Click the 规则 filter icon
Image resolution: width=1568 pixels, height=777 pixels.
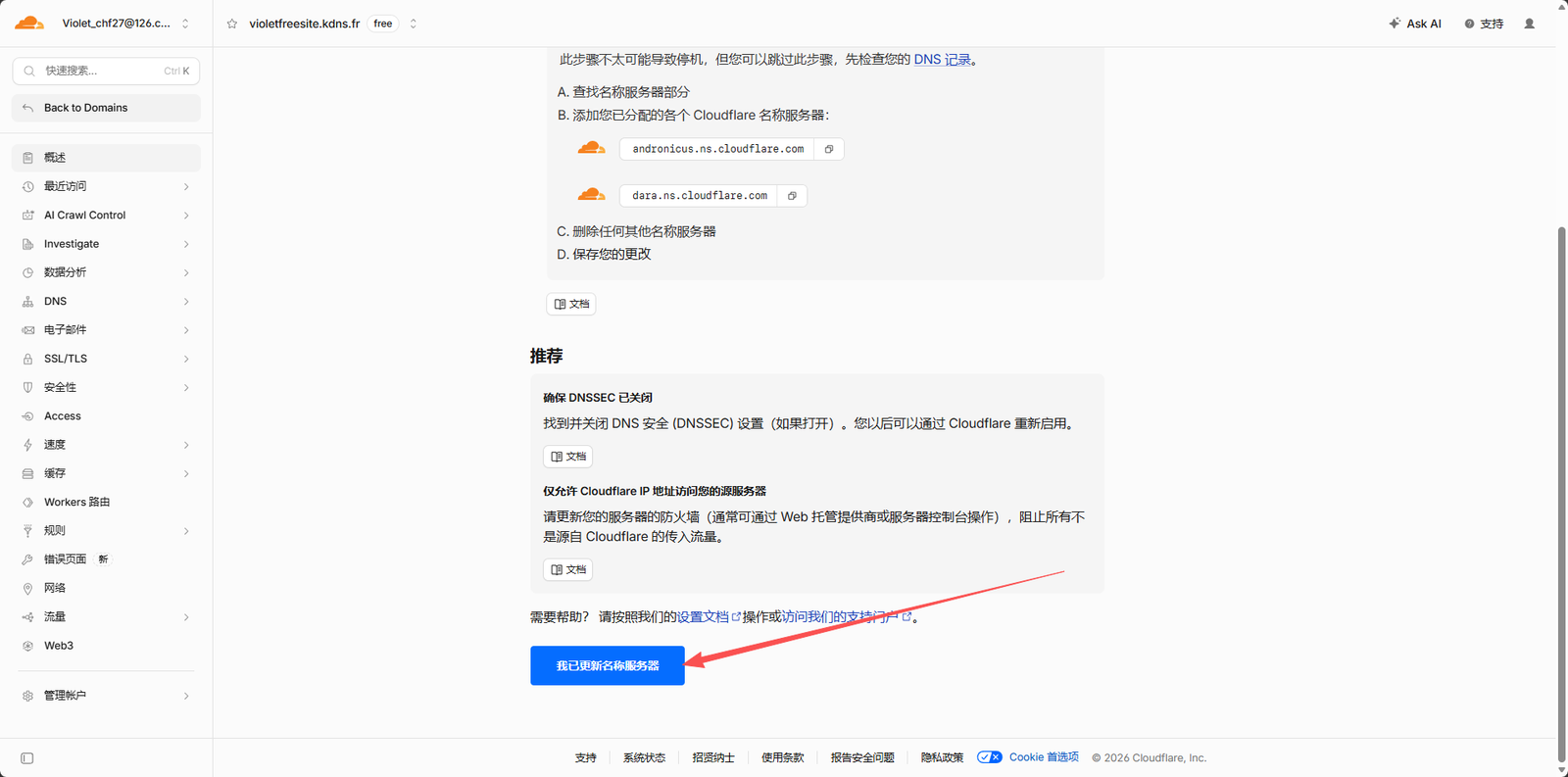pyautogui.click(x=27, y=531)
